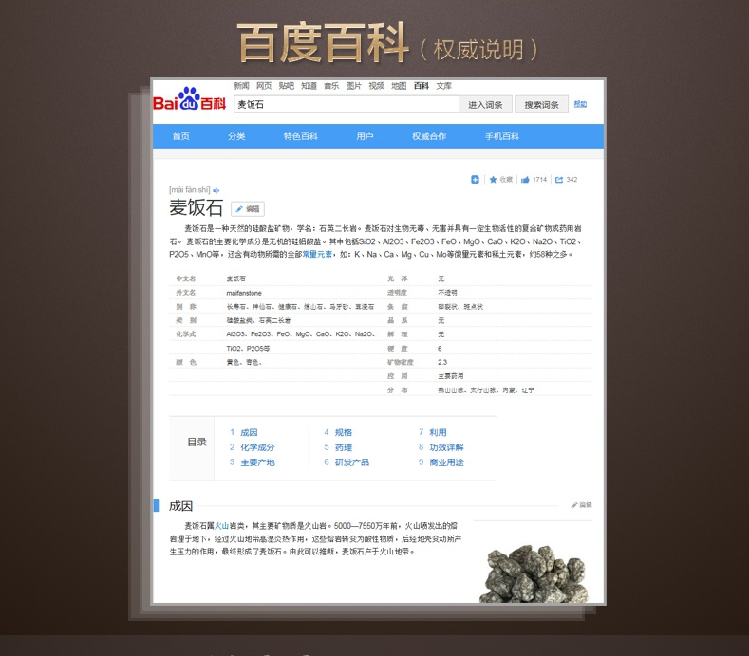The width and height of the screenshot is (749, 656).
Task: Play the pronunciation speaker icon beside pinyin
Action: coord(216,190)
